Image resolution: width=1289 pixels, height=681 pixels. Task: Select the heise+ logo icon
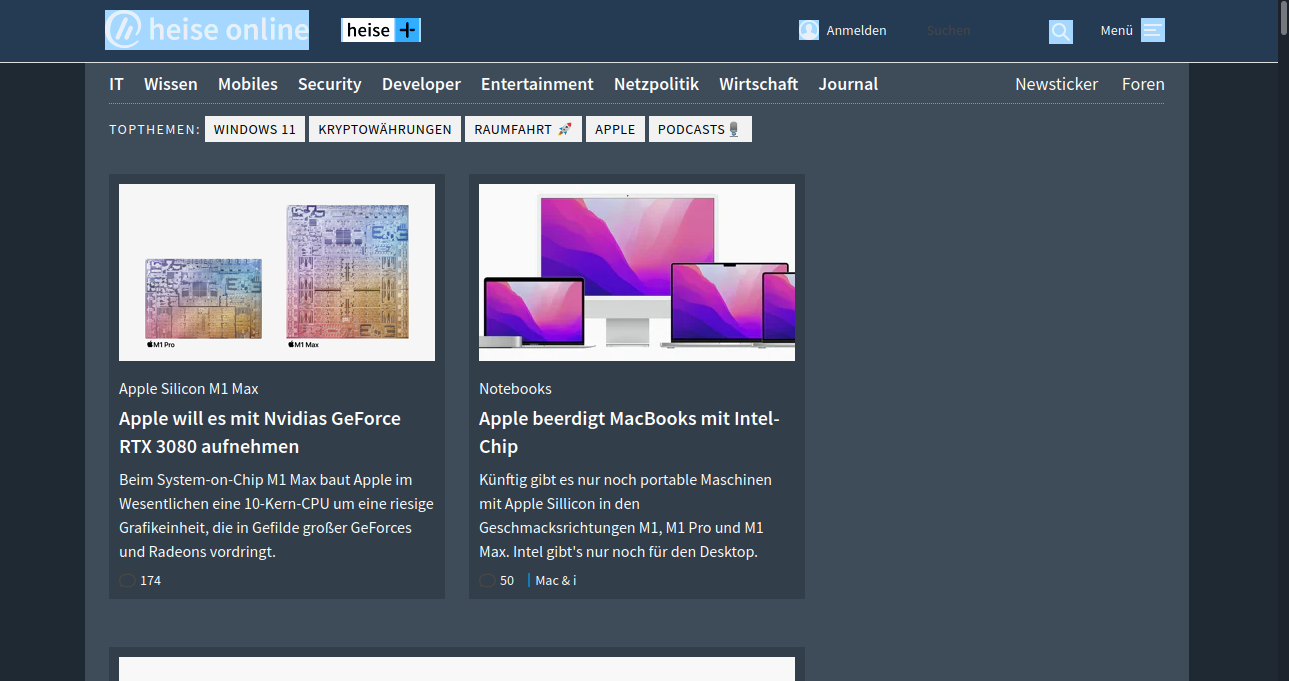point(406,29)
